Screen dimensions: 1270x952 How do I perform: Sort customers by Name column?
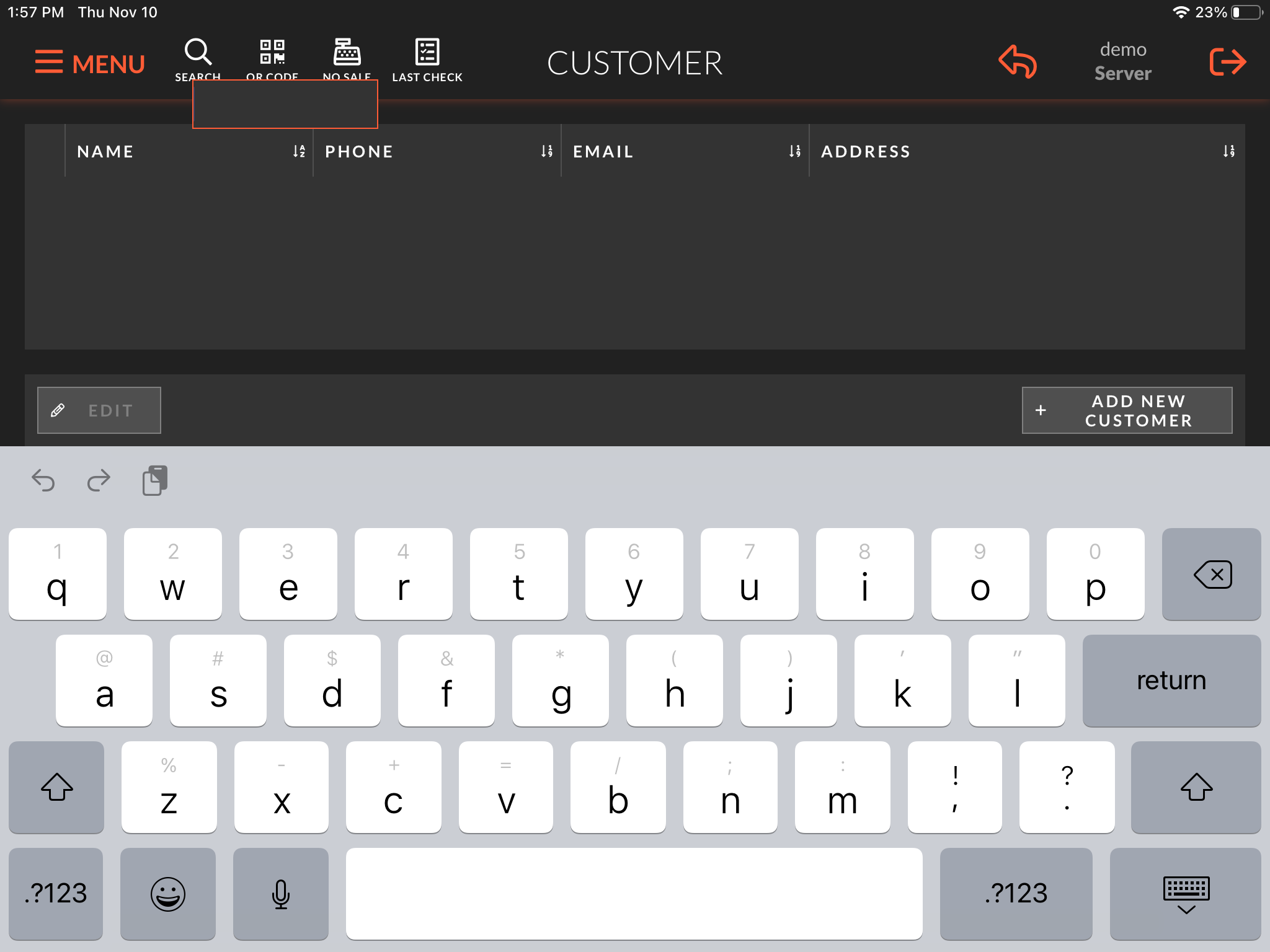(x=299, y=151)
